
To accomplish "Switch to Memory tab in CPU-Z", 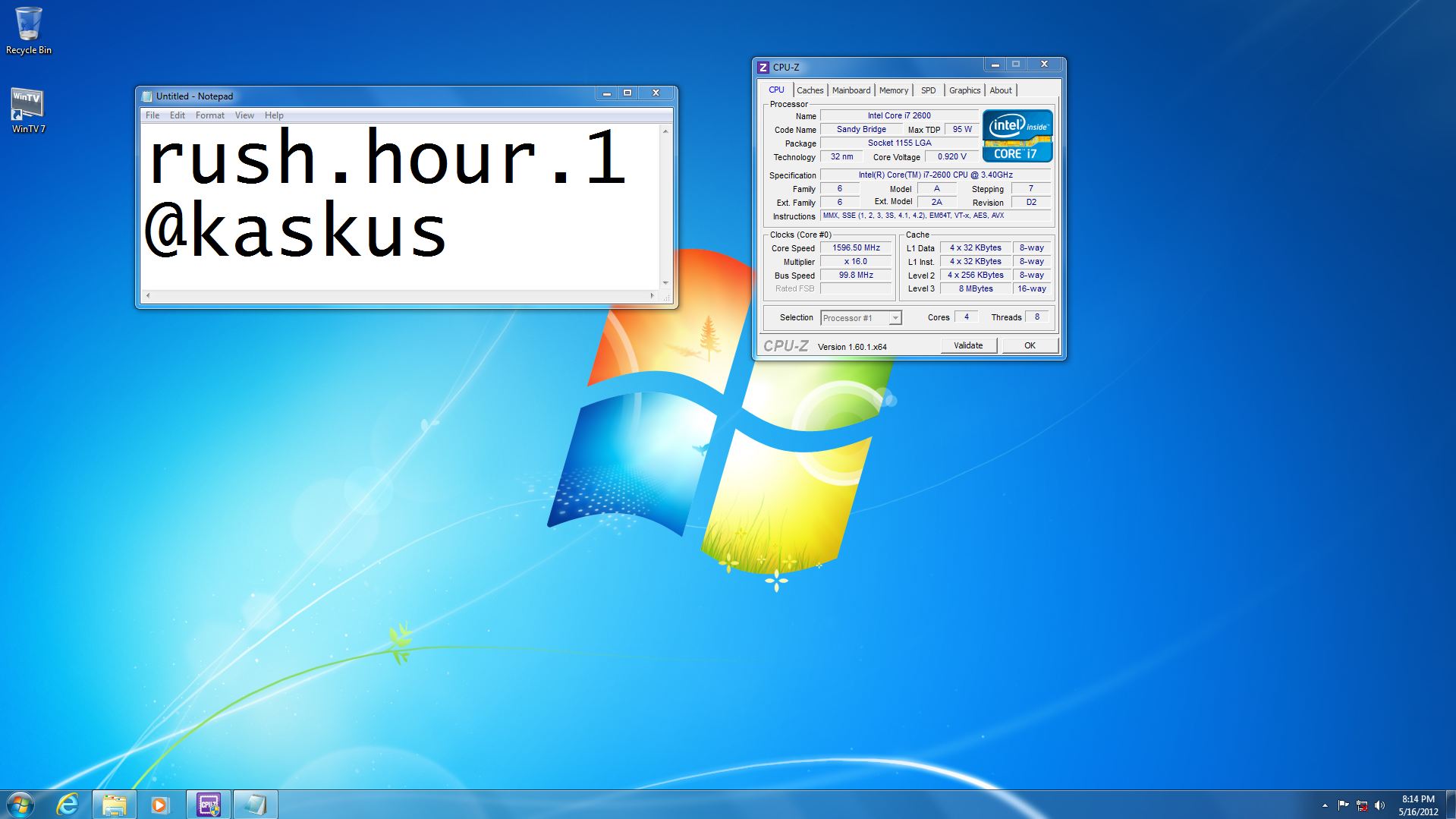I will [x=894, y=90].
